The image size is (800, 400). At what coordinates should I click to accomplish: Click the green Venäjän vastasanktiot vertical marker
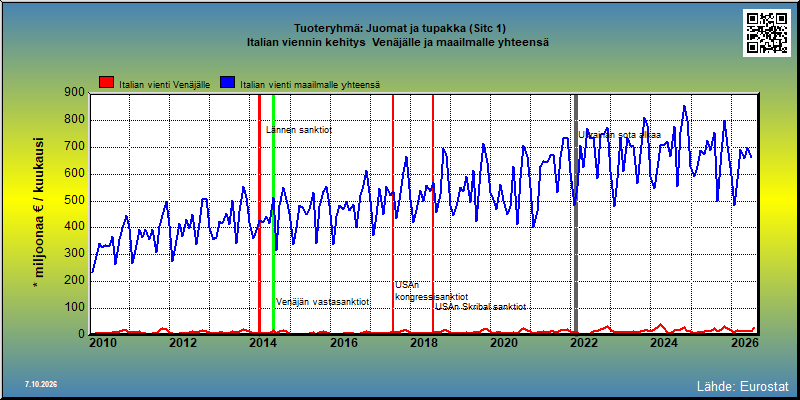point(273,214)
